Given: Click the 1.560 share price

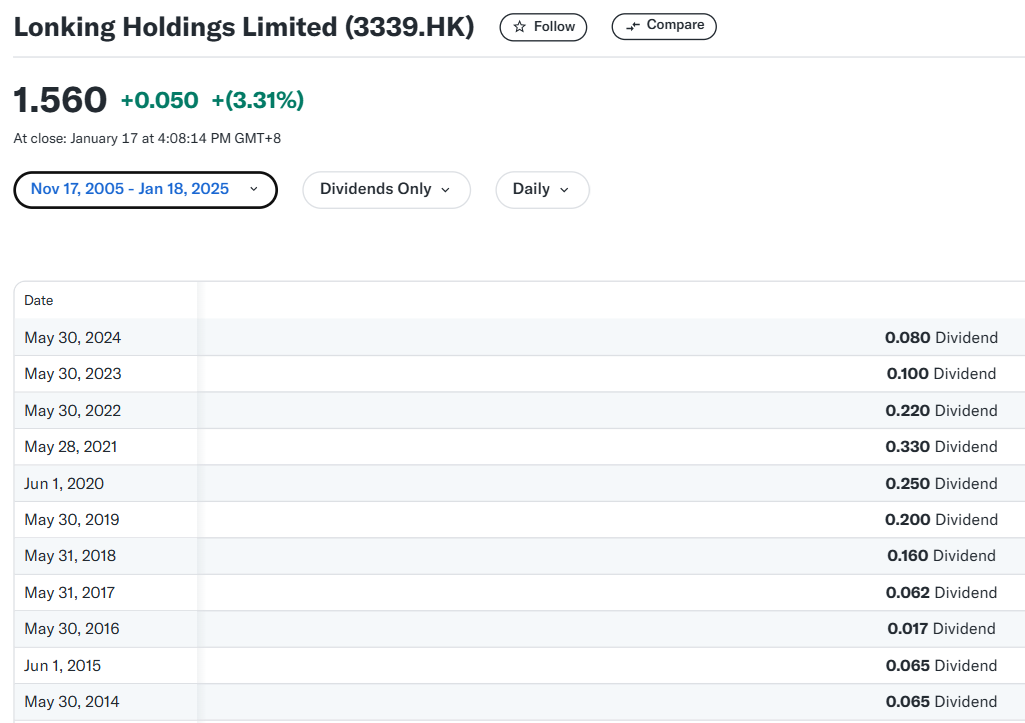Looking at the screenshot, I should point(60,100).
